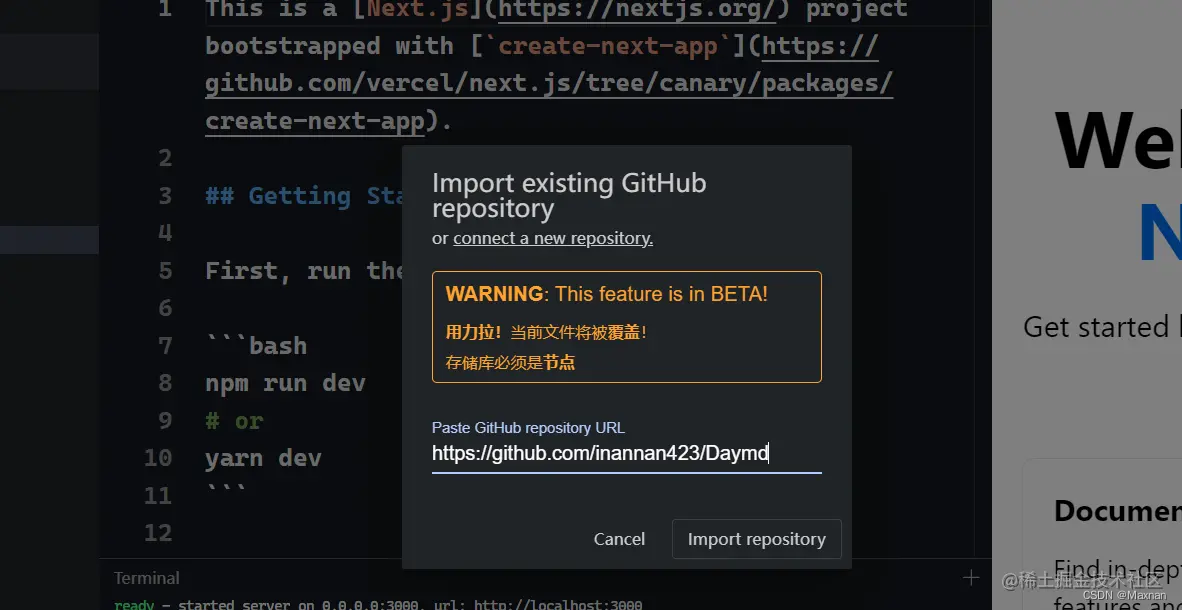This screenshot has height=610, width=1182.
Task: Click the Import repository button
Action: (756, 539)
